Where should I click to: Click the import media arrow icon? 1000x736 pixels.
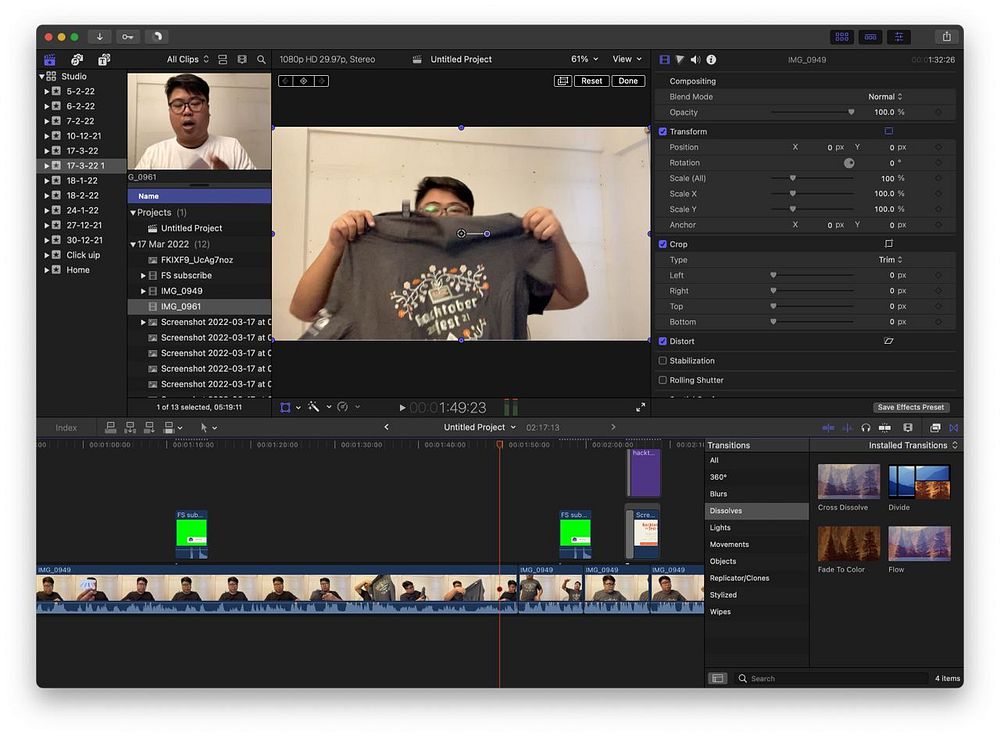tap(99, 37)
